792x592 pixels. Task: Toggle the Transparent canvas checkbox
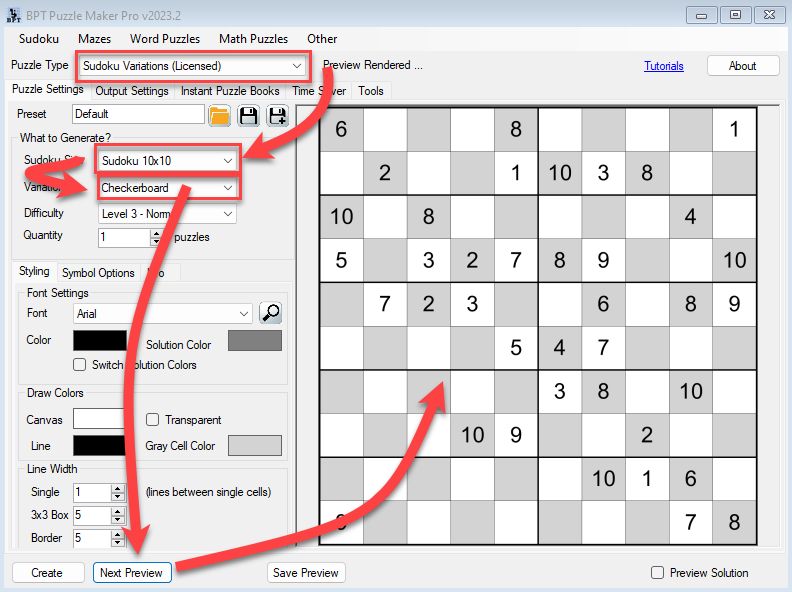coord(153,420)
